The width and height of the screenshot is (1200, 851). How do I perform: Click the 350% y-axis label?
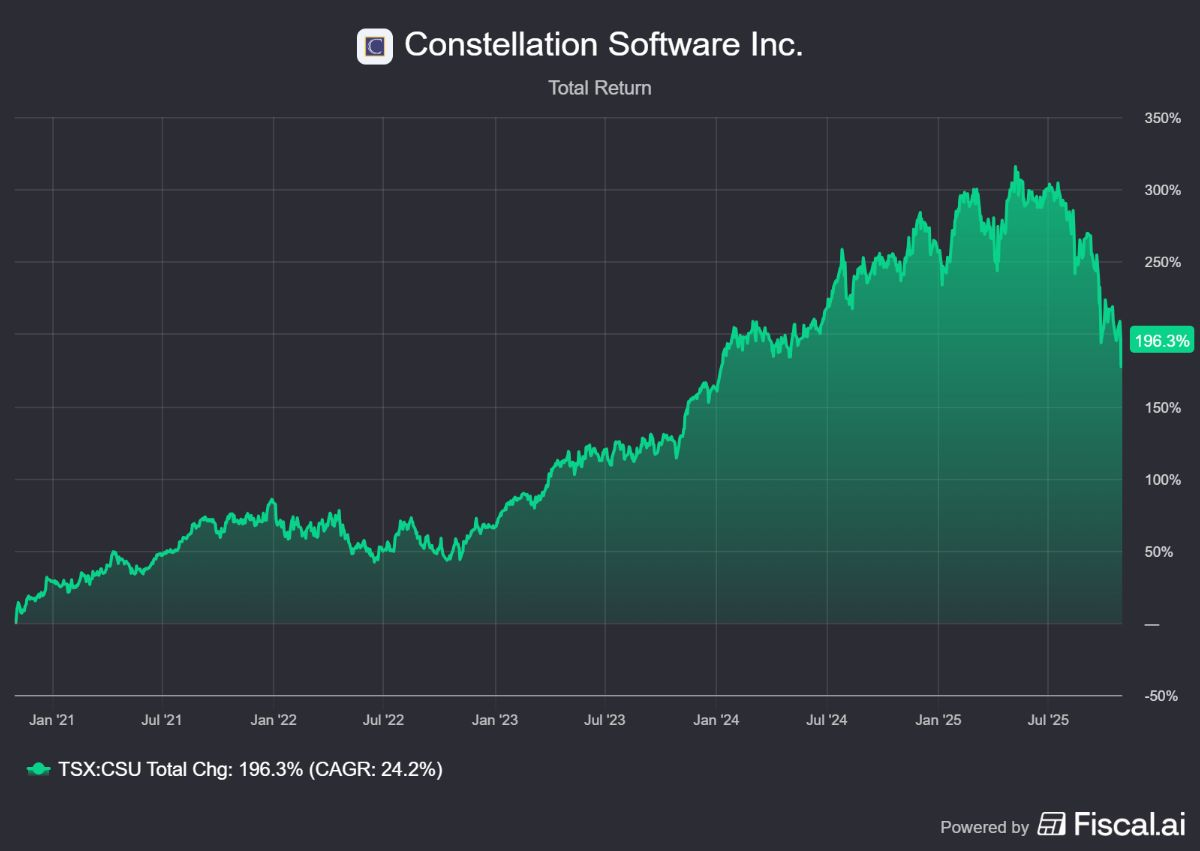pos(1162,118)
